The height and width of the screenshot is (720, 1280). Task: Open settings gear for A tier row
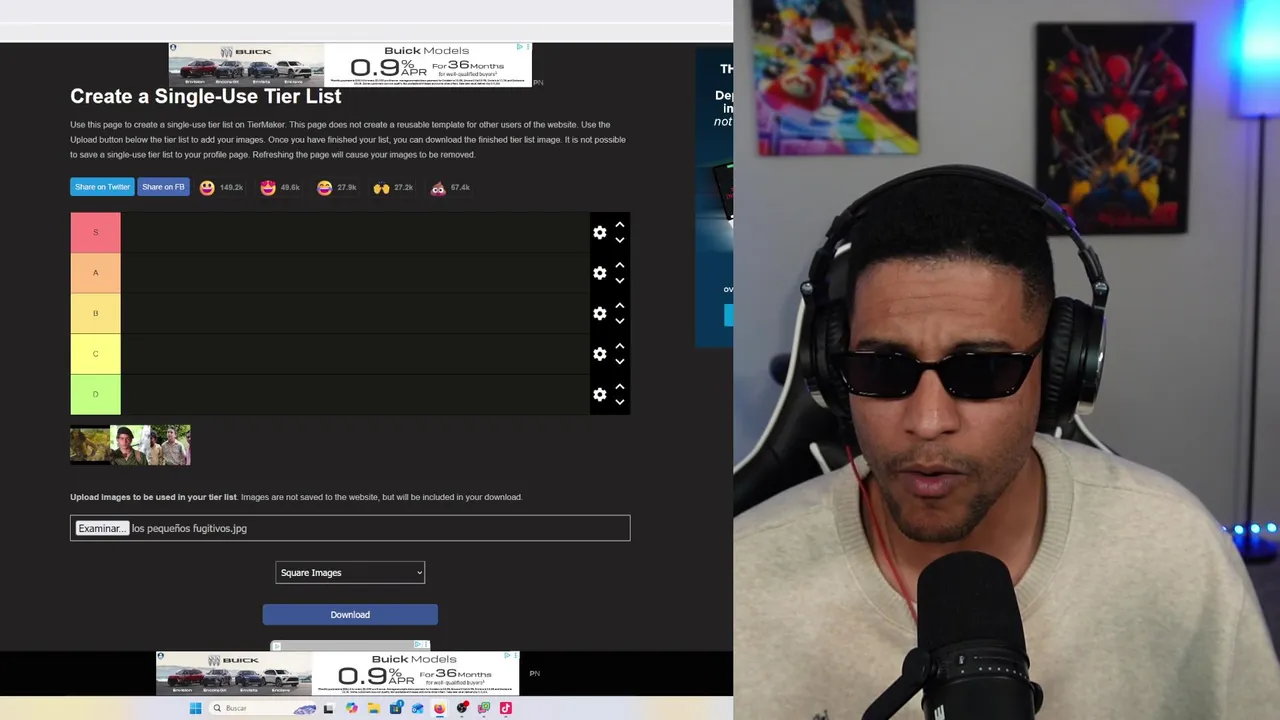pos(599,273)
